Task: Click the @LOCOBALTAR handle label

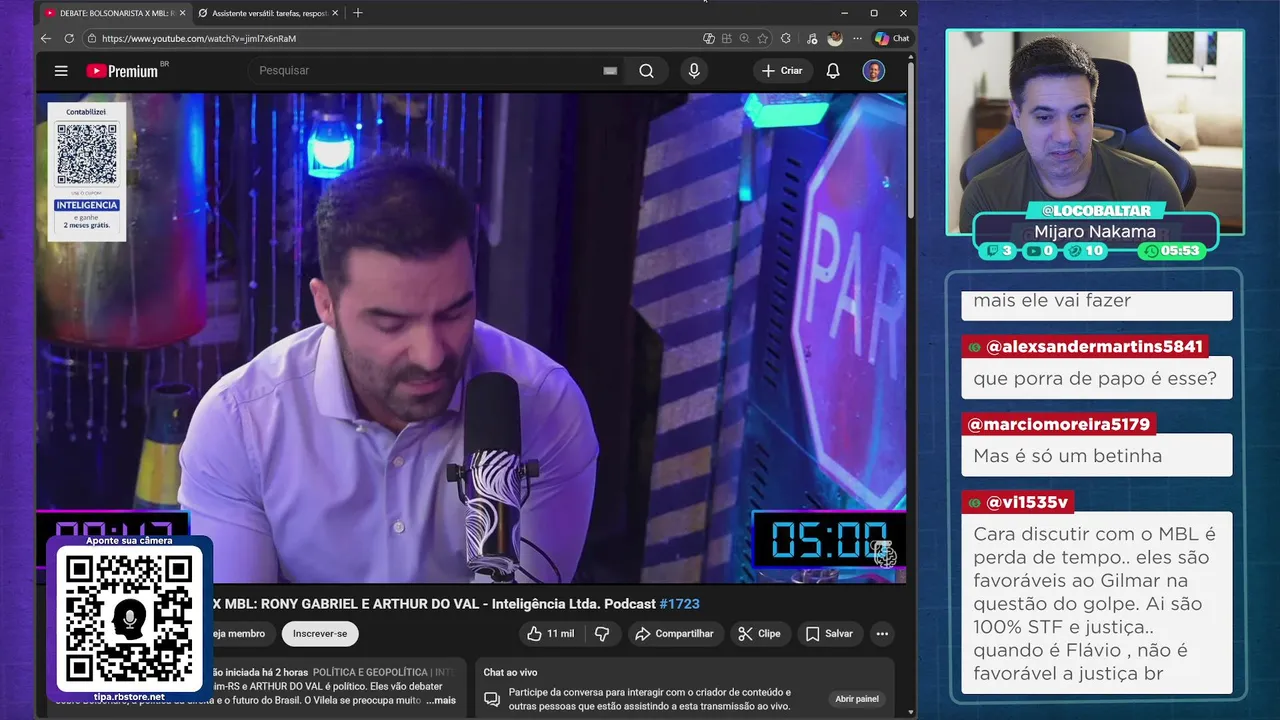Action: coord(1095,211)
